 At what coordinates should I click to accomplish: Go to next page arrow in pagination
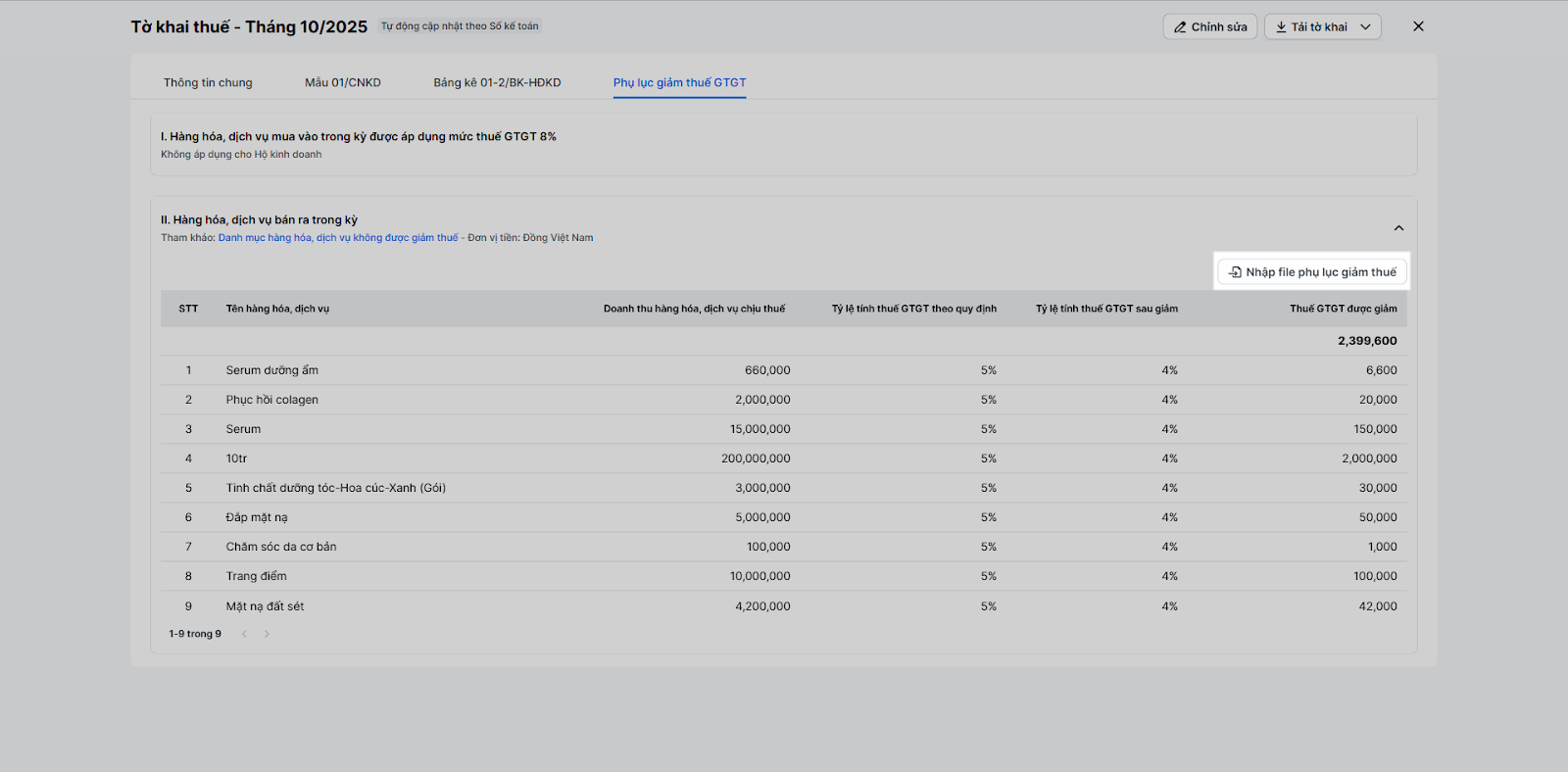[x=267, y=634]
